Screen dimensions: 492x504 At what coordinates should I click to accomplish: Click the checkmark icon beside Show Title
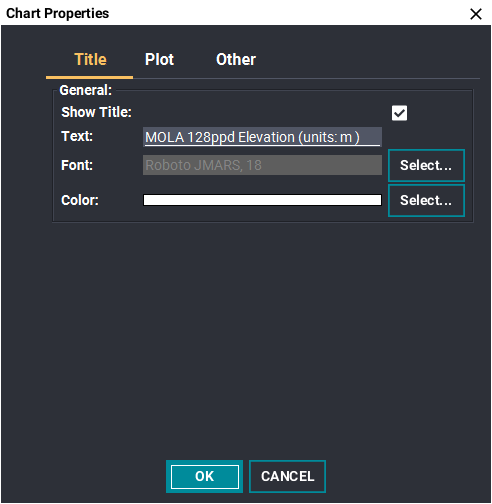click(x=399, y=113)
